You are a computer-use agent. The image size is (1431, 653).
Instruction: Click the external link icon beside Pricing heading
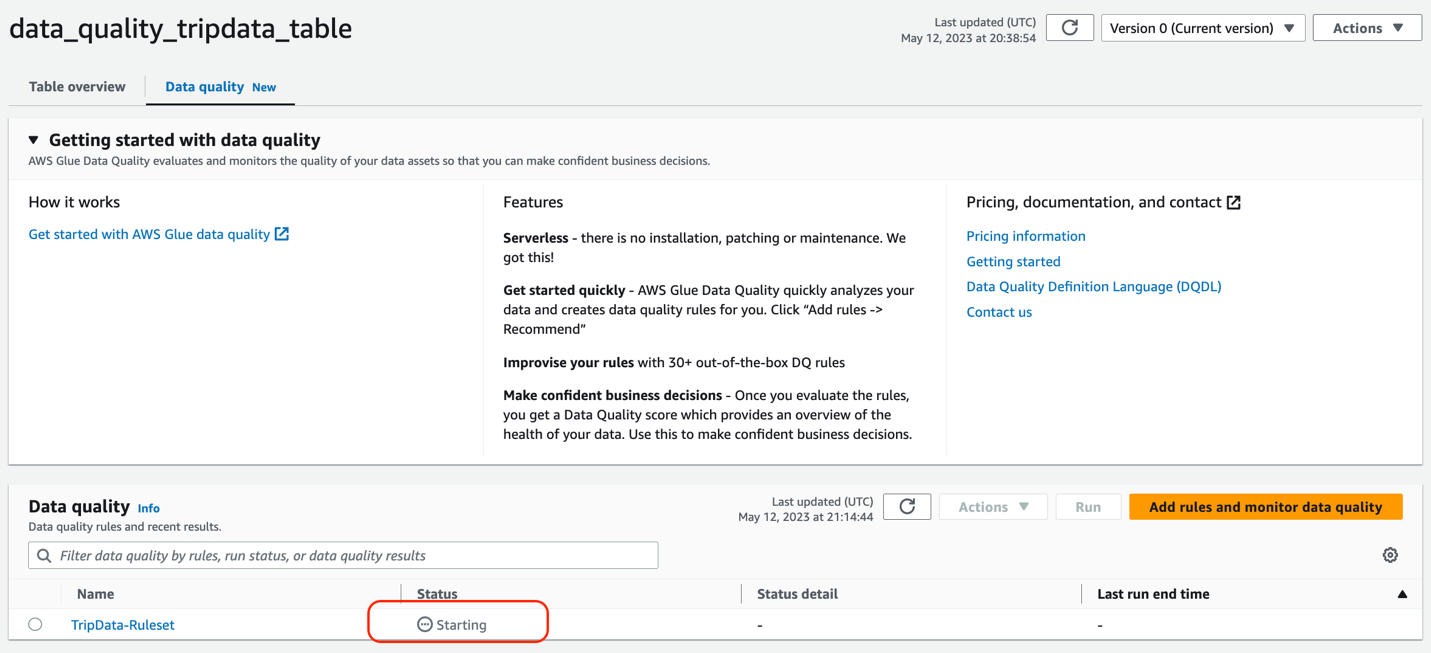click(x=1234, y=202)
